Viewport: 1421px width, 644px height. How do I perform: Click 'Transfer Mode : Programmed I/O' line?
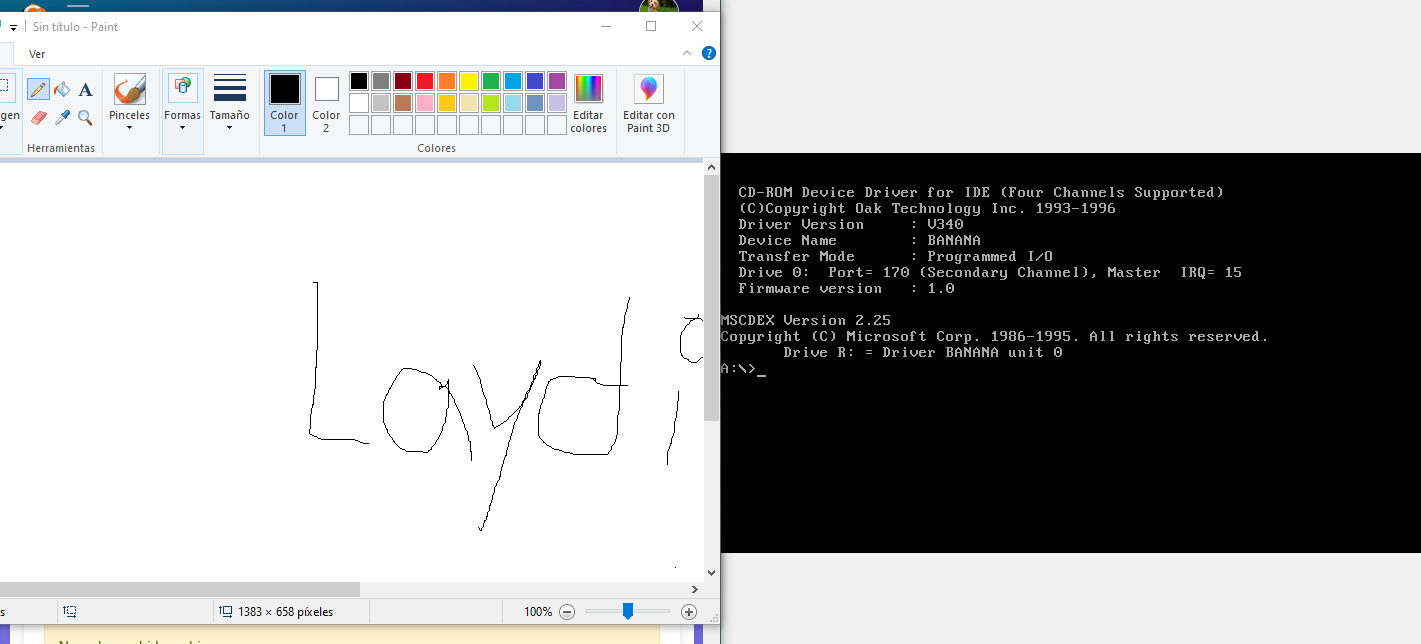click(895, 257)
